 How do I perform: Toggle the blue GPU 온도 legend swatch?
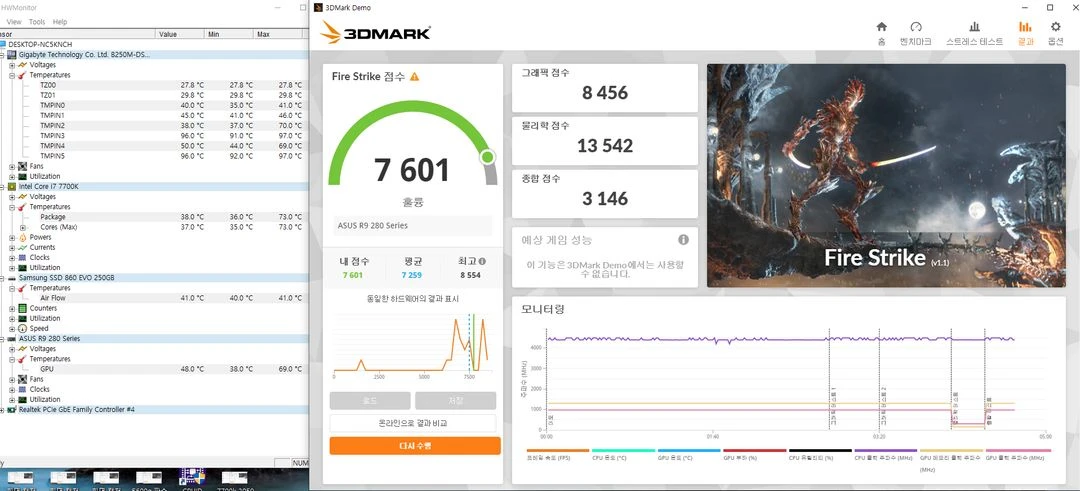689,450
